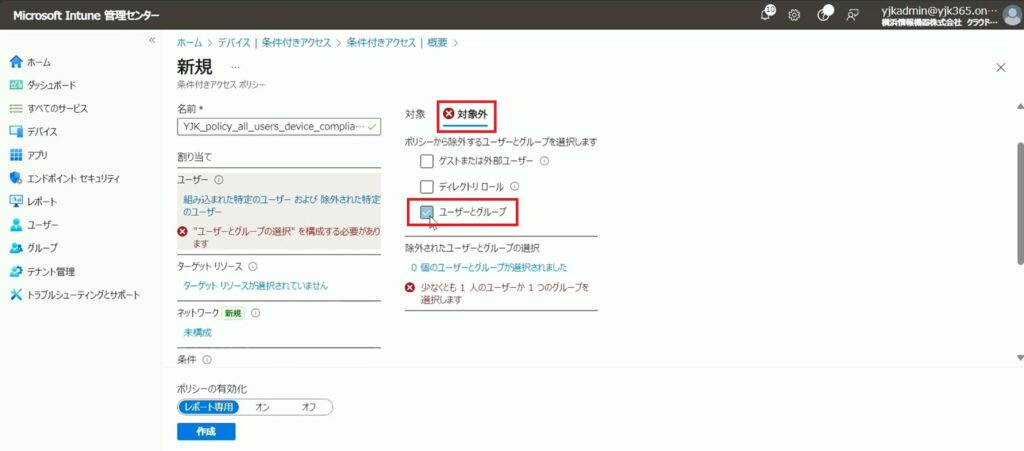Open the ellipsis menu next to 新規
Screen dimensions: 1024x451
click(235, 67)
